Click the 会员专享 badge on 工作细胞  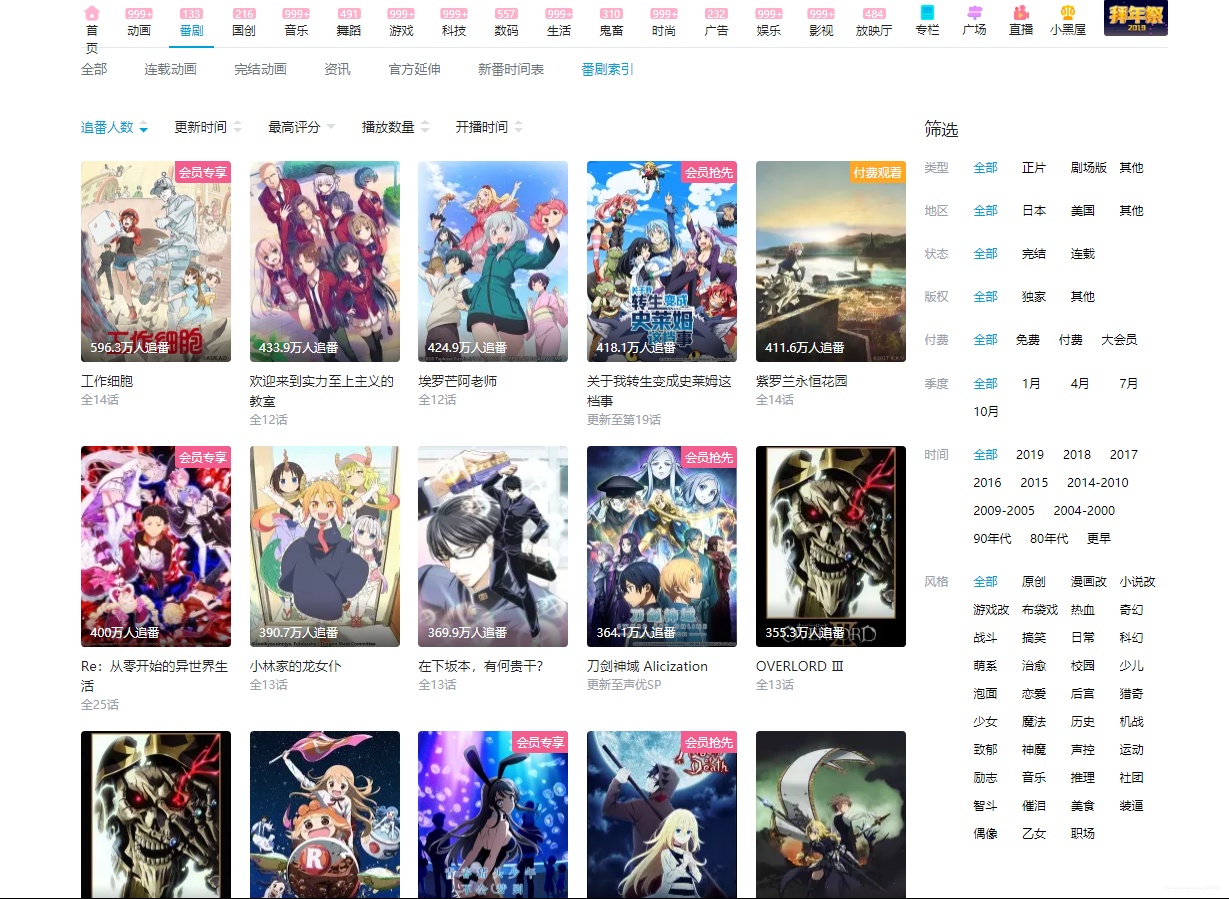pos(203,173)
